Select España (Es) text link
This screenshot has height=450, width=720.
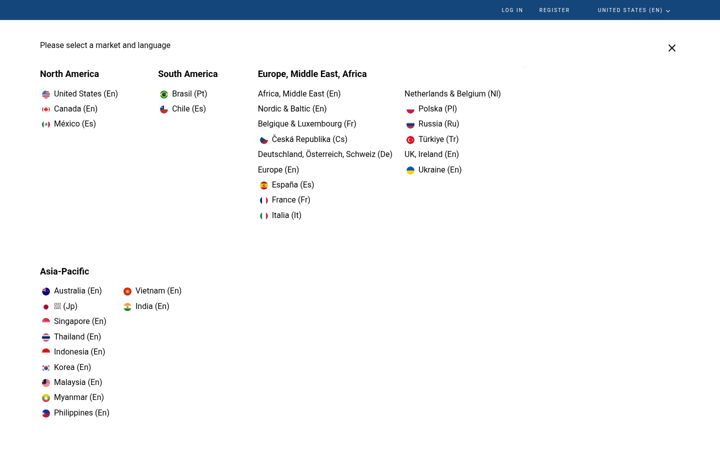click(x=293, y=185)
